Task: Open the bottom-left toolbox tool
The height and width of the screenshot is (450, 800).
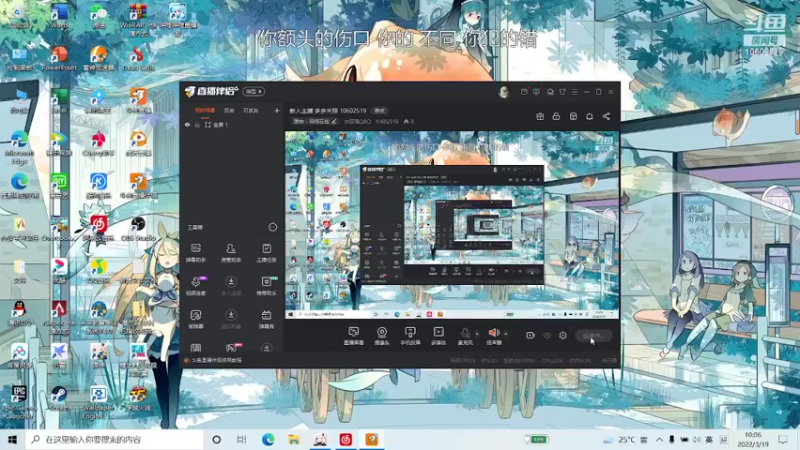Action: click(196, 348)
